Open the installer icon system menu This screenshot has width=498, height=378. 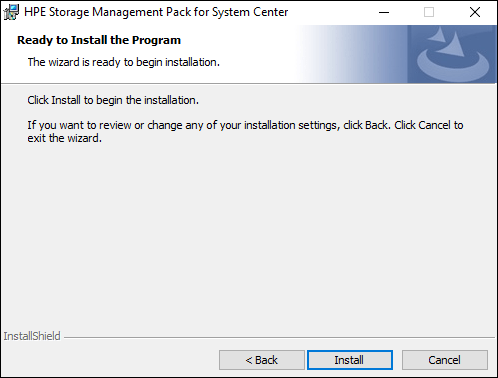point(11,12)
